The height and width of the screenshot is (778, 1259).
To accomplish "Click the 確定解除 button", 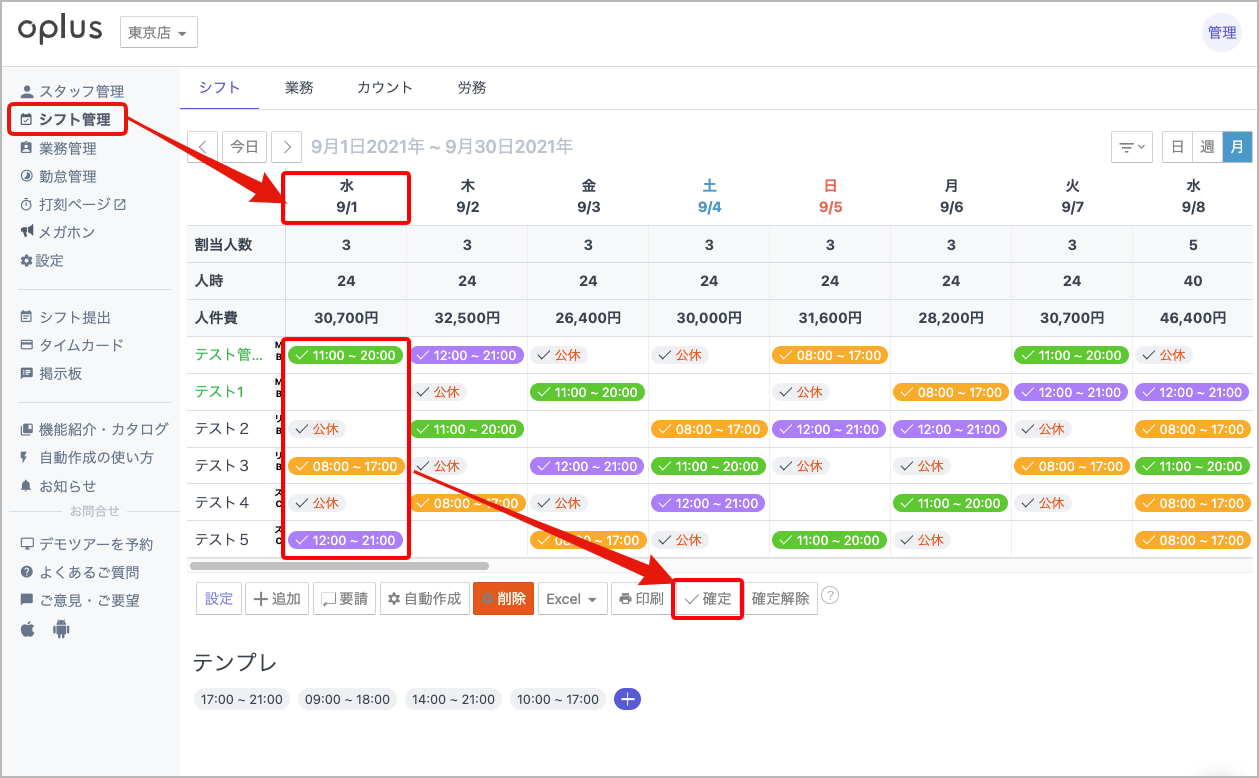I will (781, 599).
